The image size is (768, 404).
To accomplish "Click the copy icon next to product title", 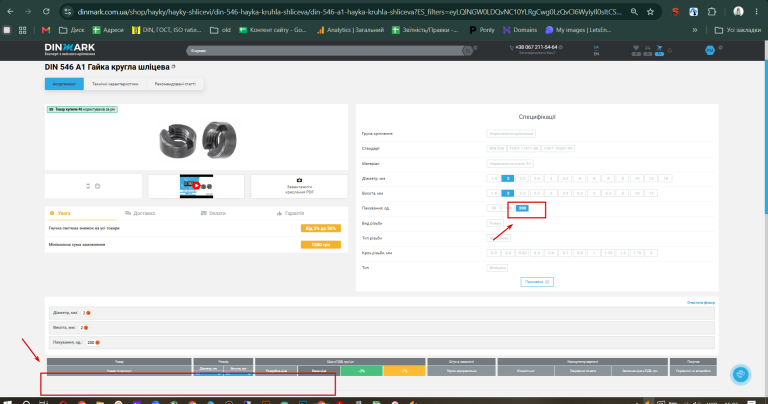I will click(173, 67).
